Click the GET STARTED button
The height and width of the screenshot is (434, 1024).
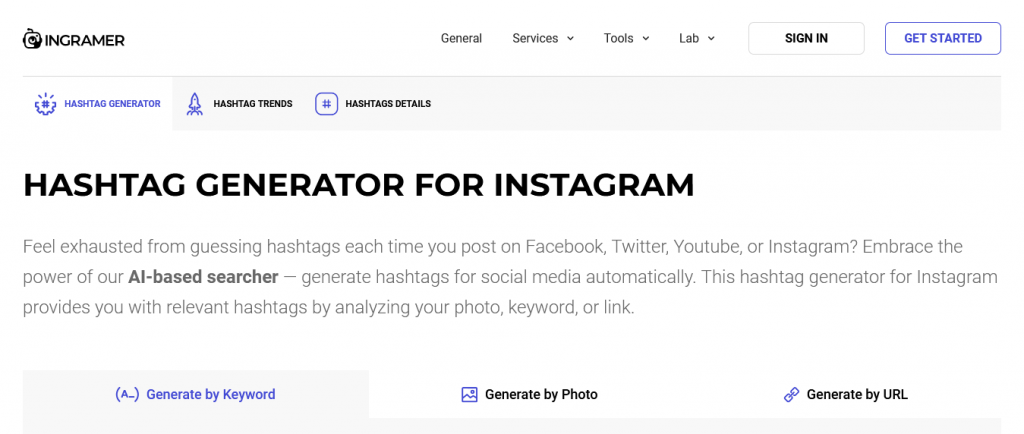[943, 39]
